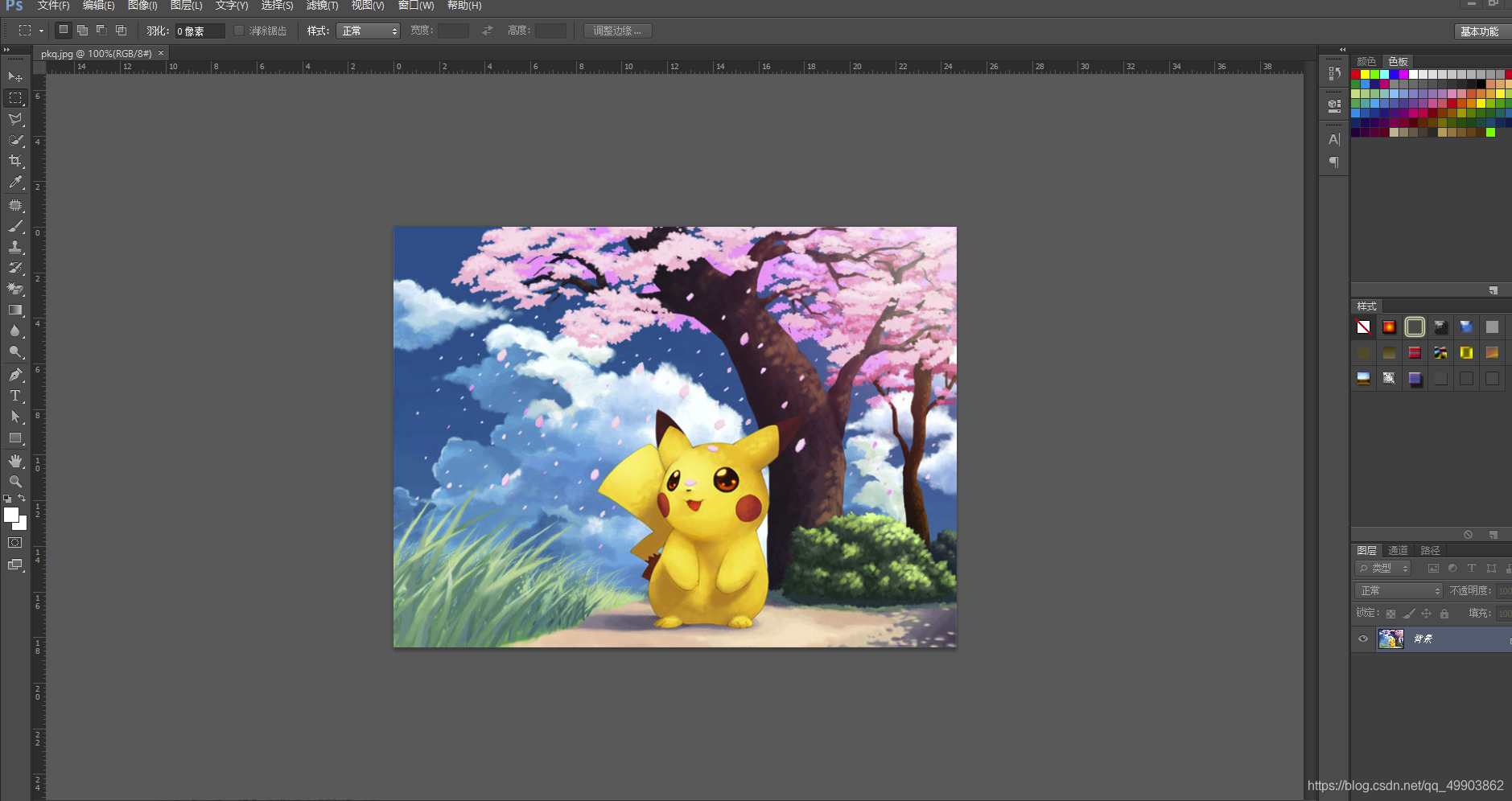
Task: Expand the toolbox with double arrow
Action: click(6, 50)
